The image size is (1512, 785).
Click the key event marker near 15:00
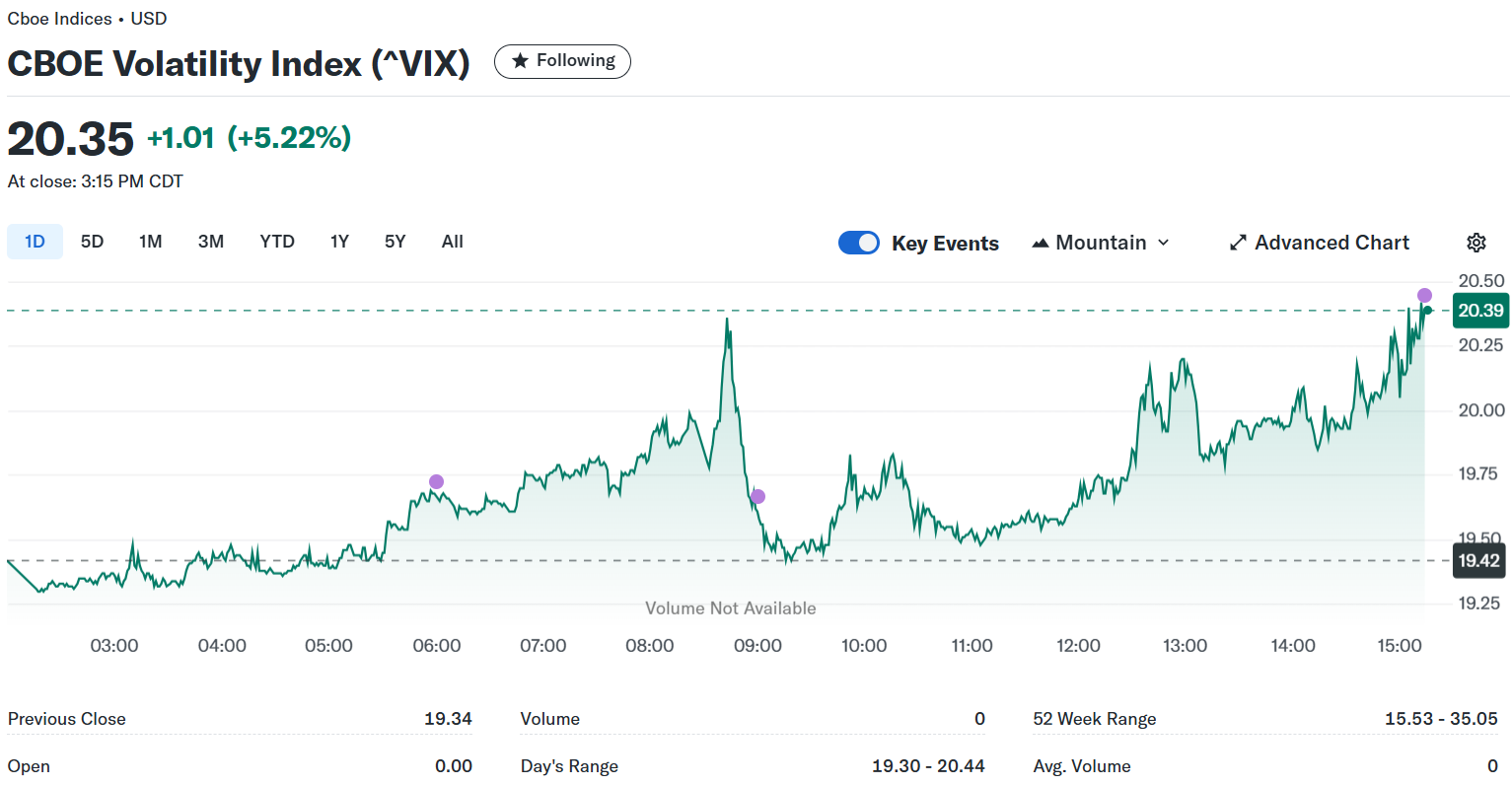click(x=1424, y=296)
